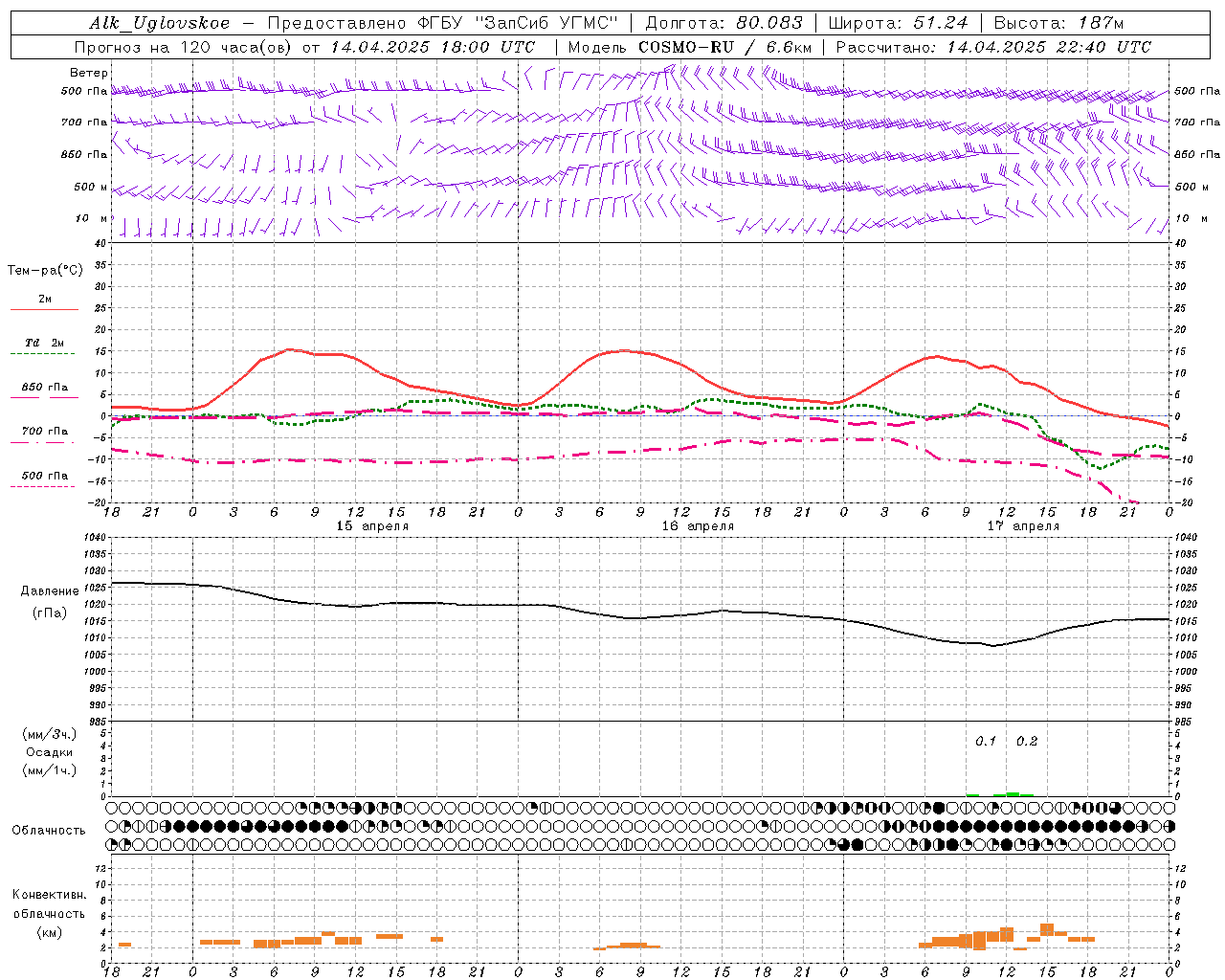Select the "17 апреля" date label
Screen dimensions: 1225x980
[x=1023, y=526]
